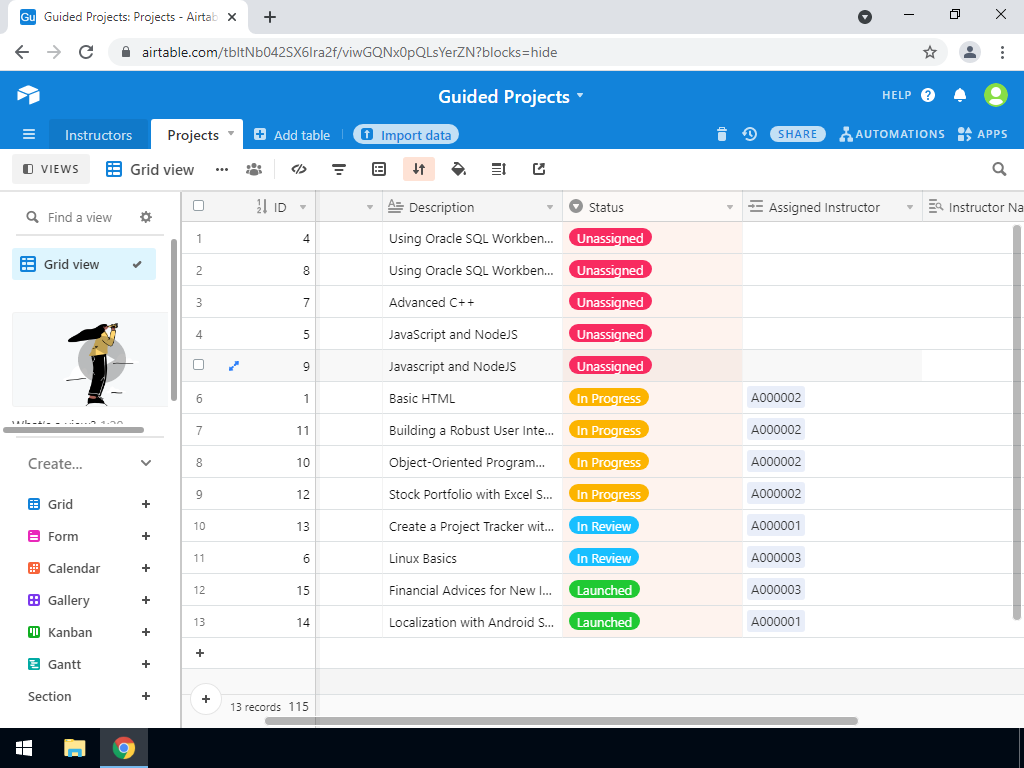Click the SHARE button

point(797,134)
